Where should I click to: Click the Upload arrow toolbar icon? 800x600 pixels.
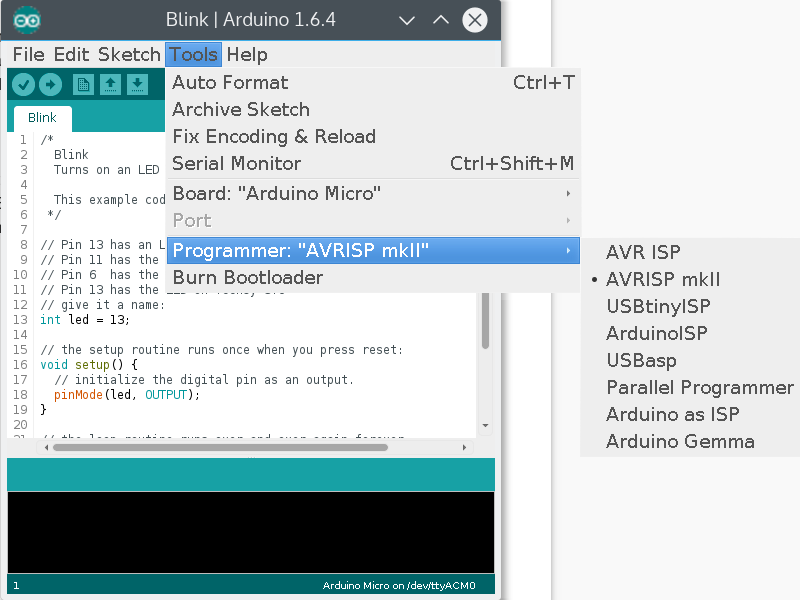[51, 85]
